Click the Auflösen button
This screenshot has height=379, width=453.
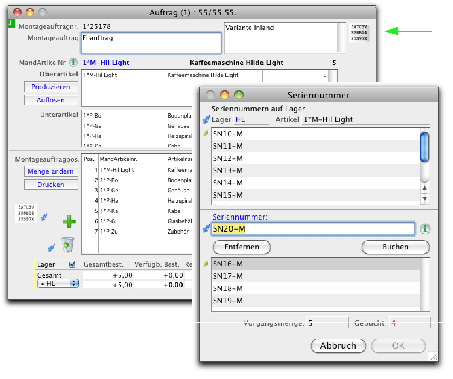pyautogui.click(x=51, y=100)
